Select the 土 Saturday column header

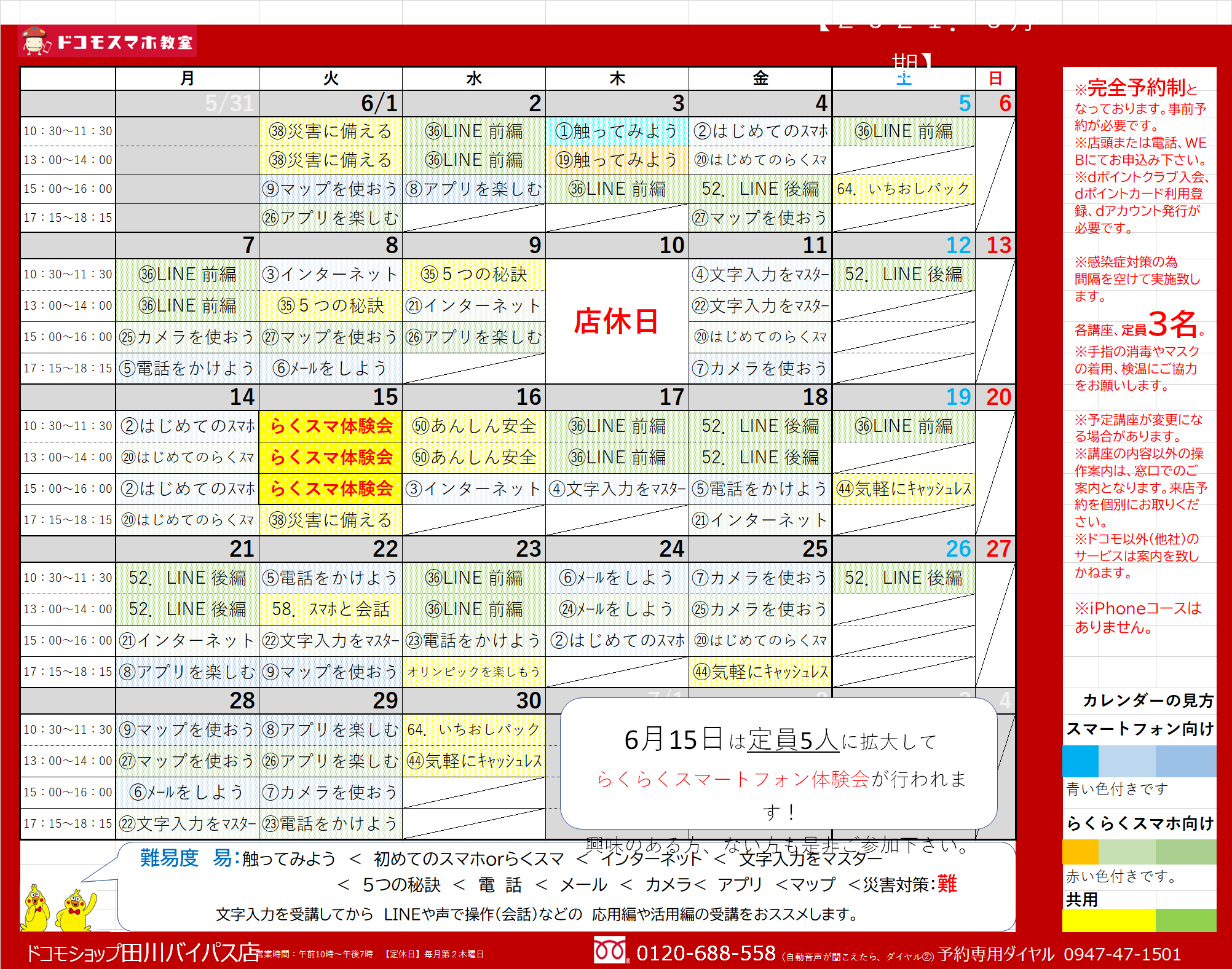tap(903, 79)
